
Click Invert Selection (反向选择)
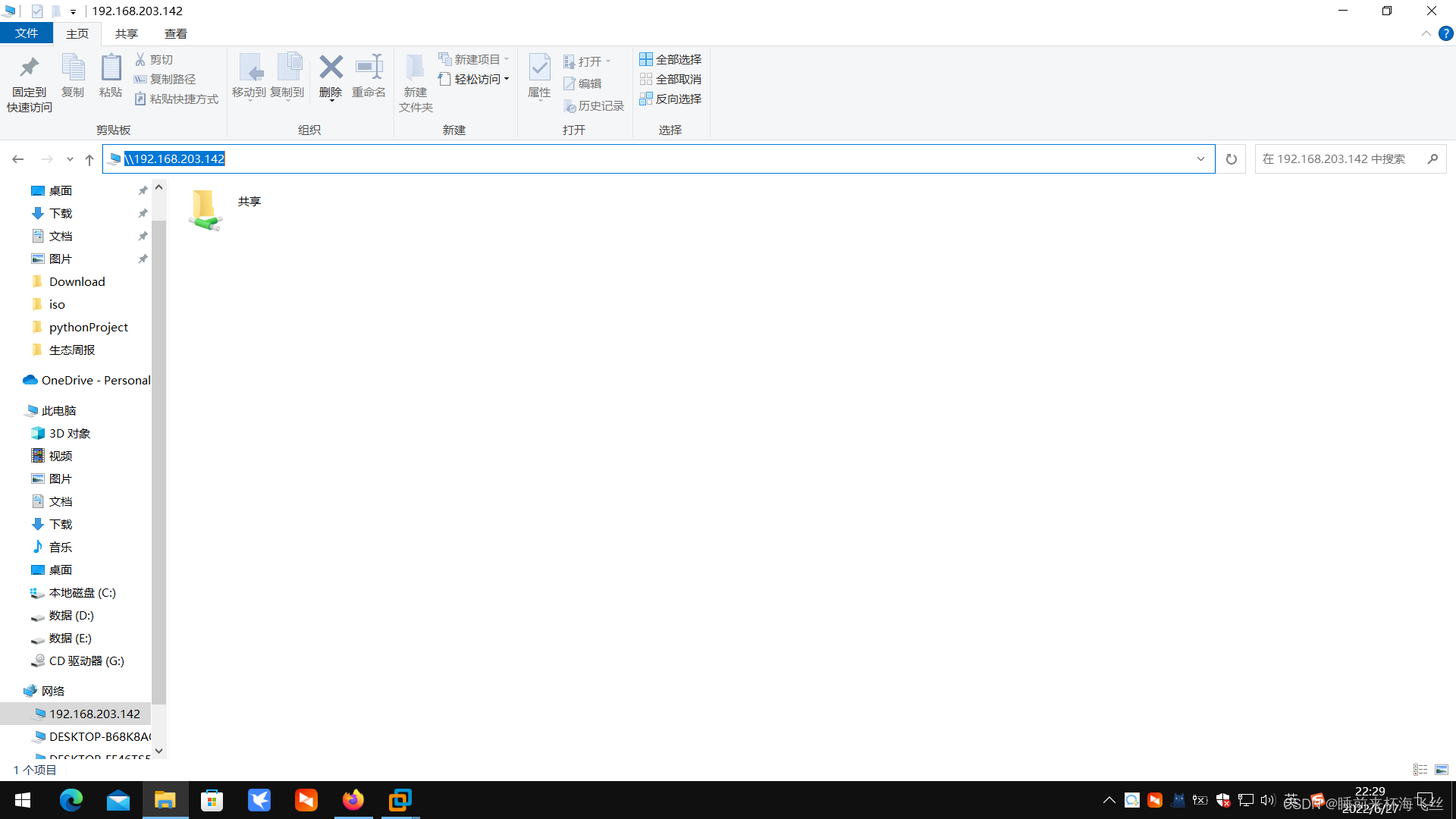tap(670, 99)
